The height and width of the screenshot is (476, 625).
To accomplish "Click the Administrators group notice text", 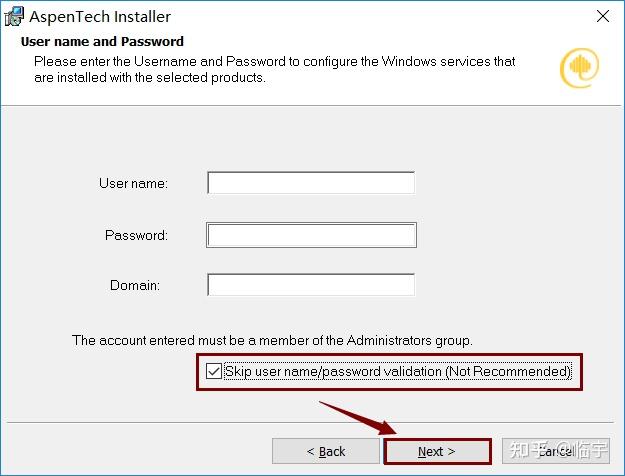I will pos(272,340).
